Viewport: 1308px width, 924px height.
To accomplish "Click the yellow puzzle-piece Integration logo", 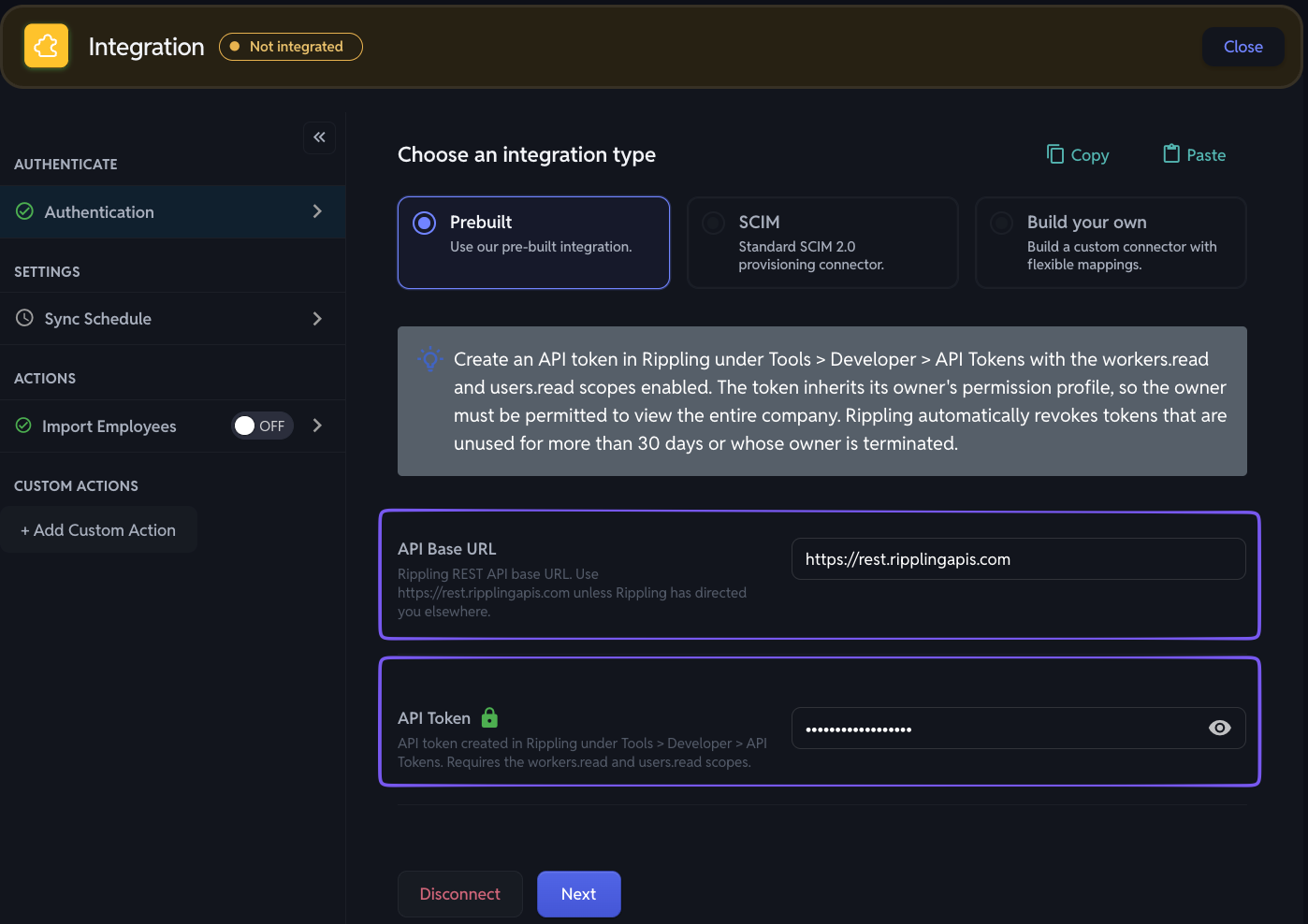I will coord(46,46).
